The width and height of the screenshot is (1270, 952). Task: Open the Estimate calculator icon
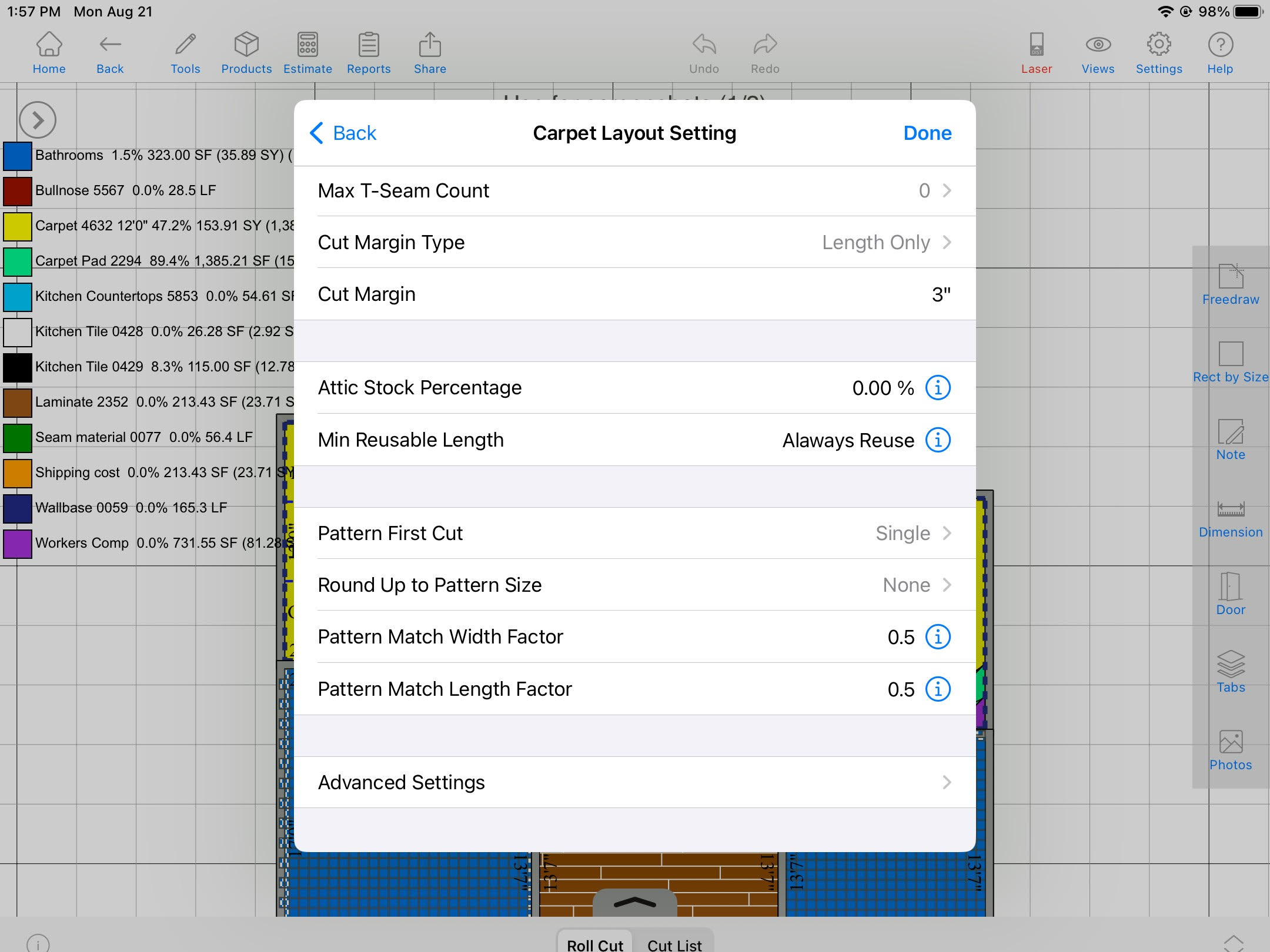pyautogui.click(x=308, y=53)
